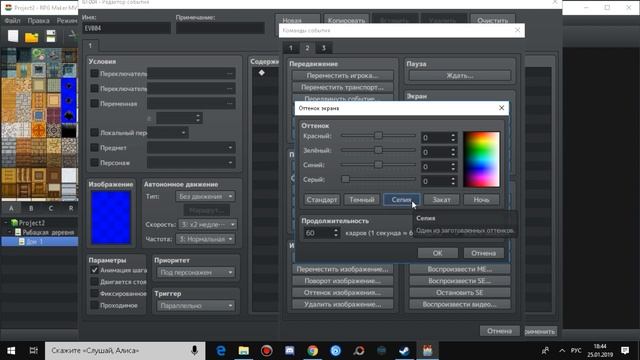Toggle second Переключатель condition checkbox

point(94,88)
